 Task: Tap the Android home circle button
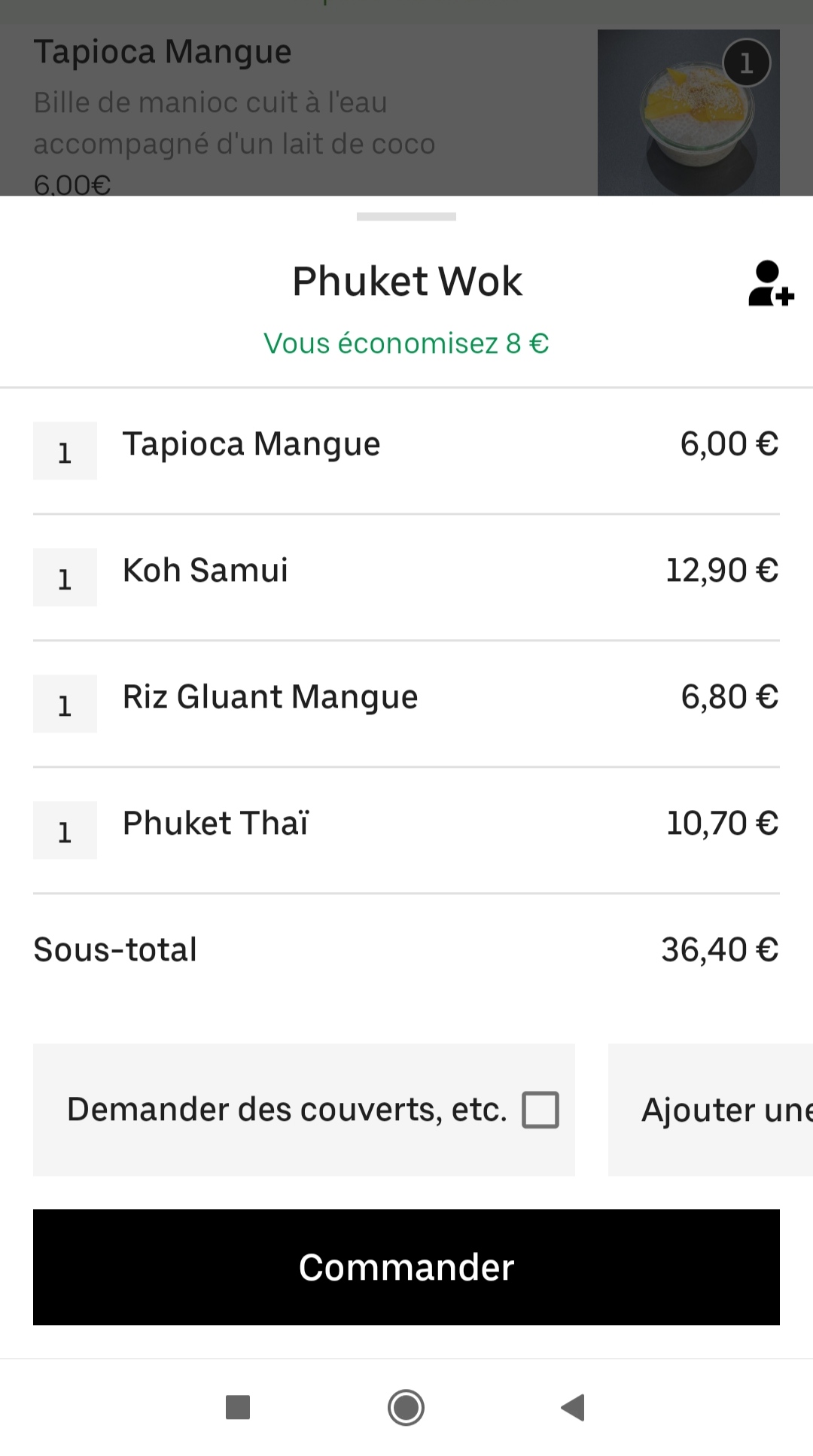point(406,1407)
